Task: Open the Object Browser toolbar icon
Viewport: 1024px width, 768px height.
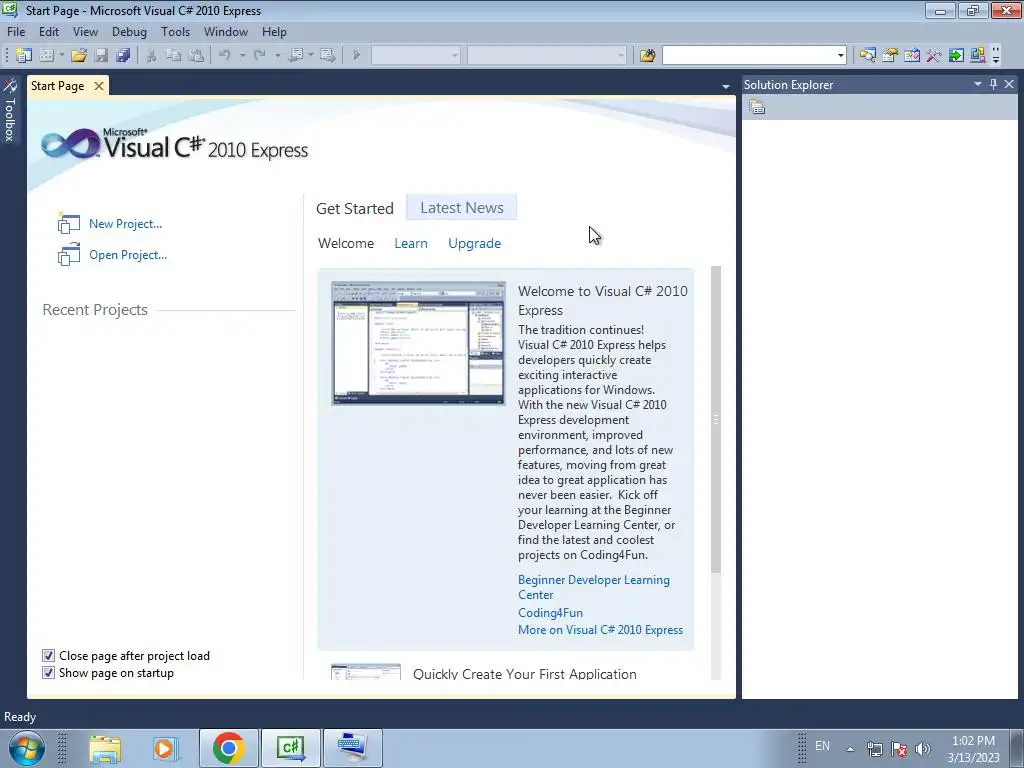Action: [912, 56]
